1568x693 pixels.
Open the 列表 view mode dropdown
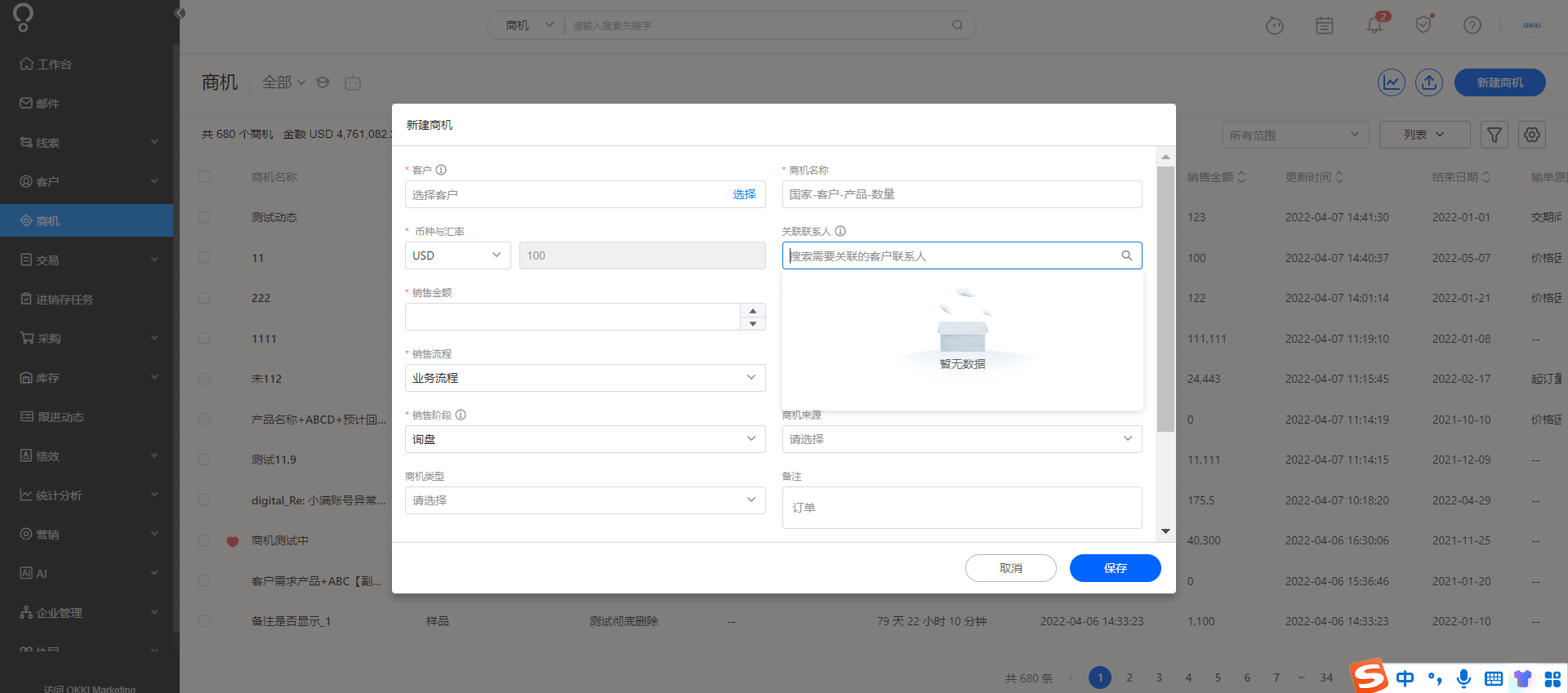click(1425, 135)
